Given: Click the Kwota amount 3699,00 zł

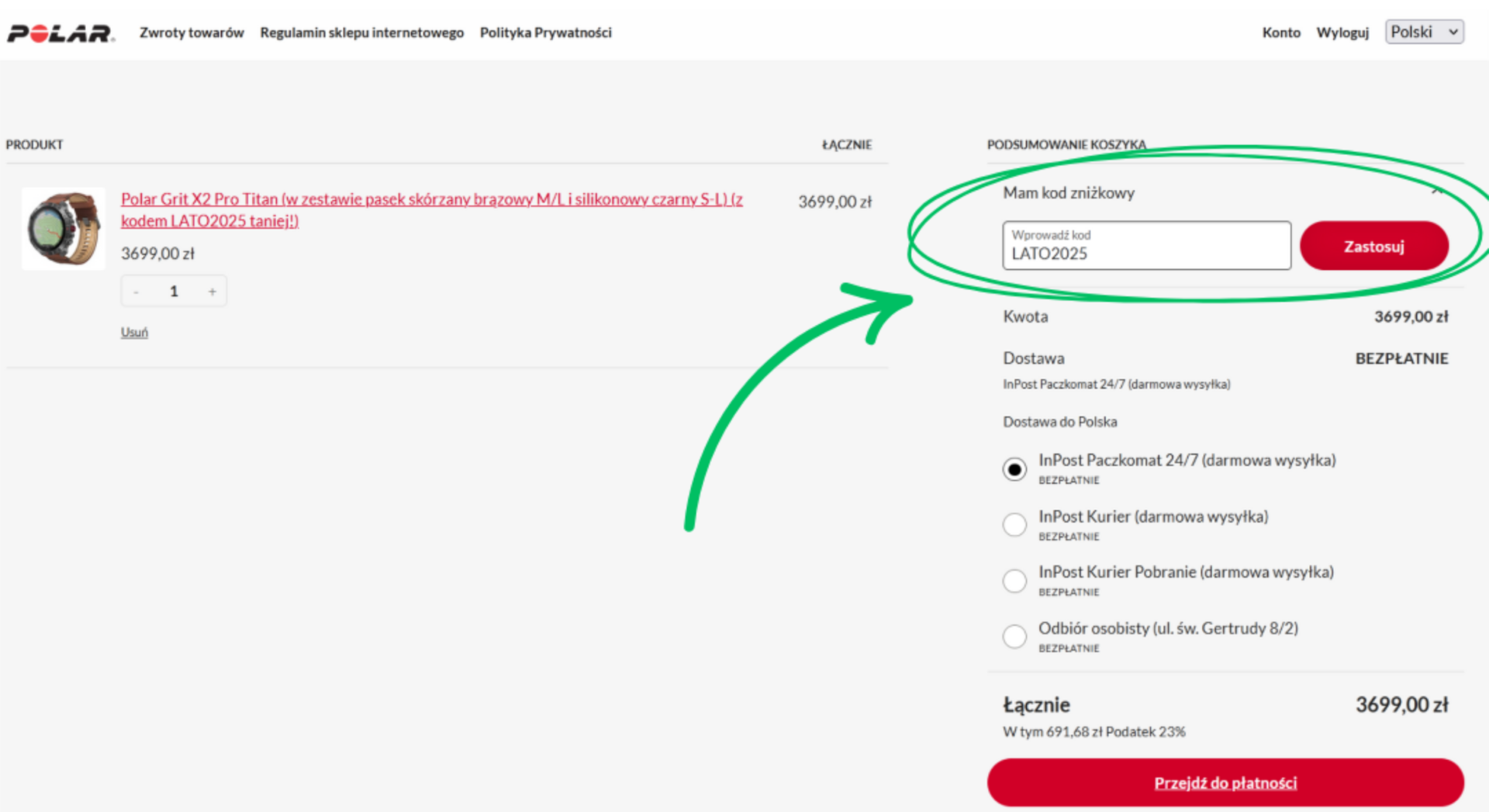Looking at the screenshot, I should 1411,316.
